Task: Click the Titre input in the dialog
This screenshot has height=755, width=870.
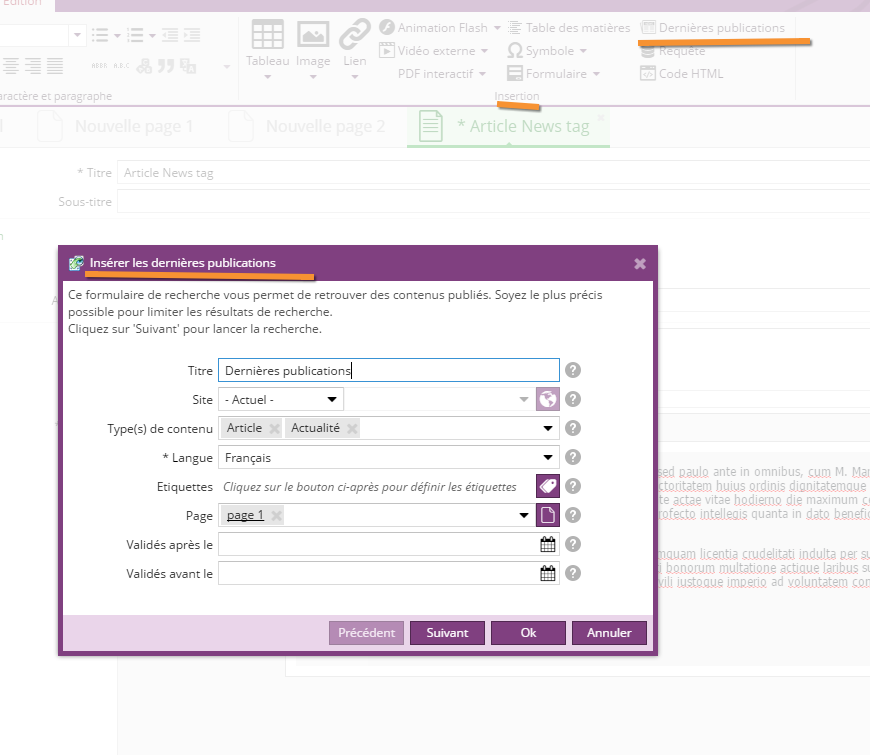Action: [x=388, y=370]
